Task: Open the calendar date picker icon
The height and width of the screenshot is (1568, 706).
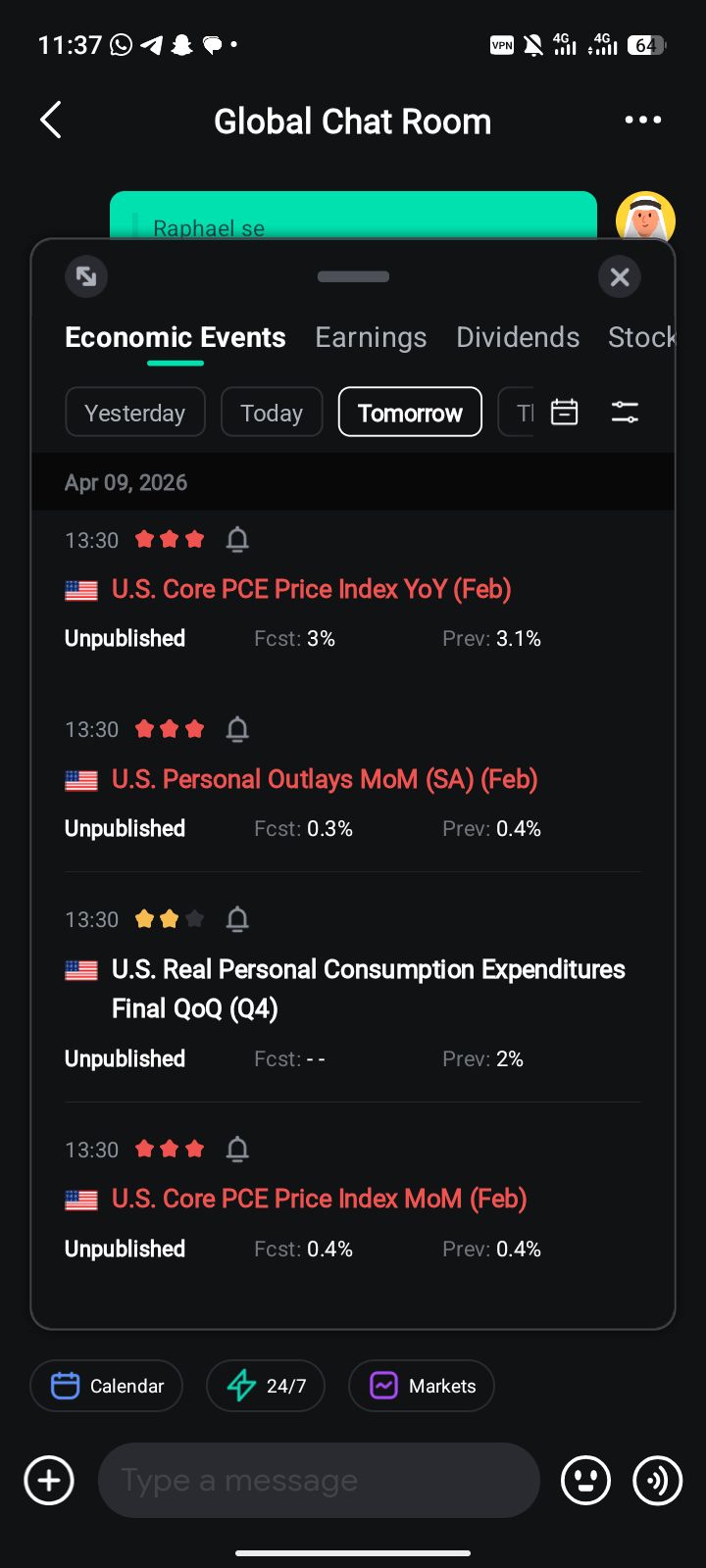Action: [x=565, y=413]
